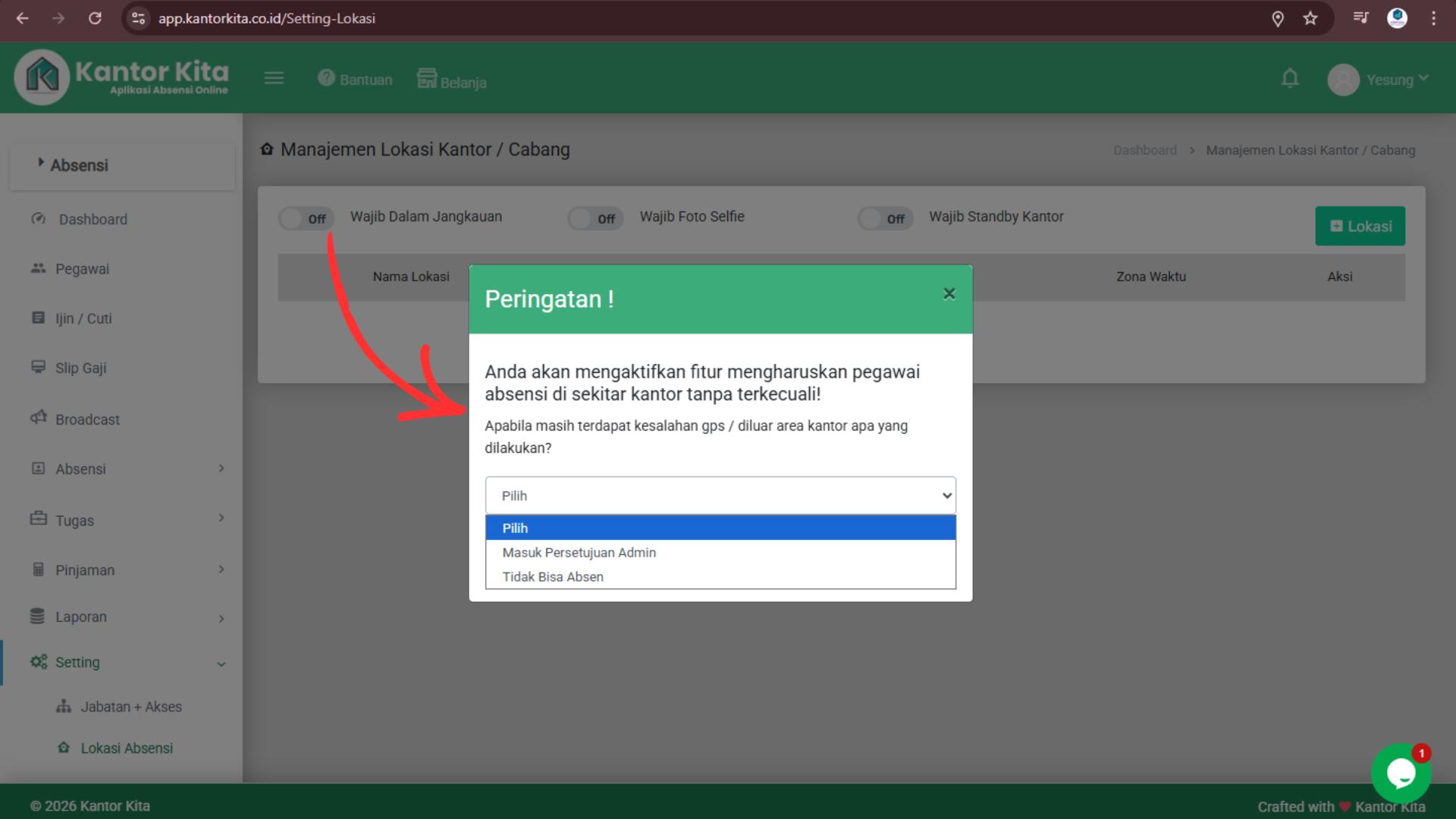Click the Kantor Kita logo

point(121,78)
